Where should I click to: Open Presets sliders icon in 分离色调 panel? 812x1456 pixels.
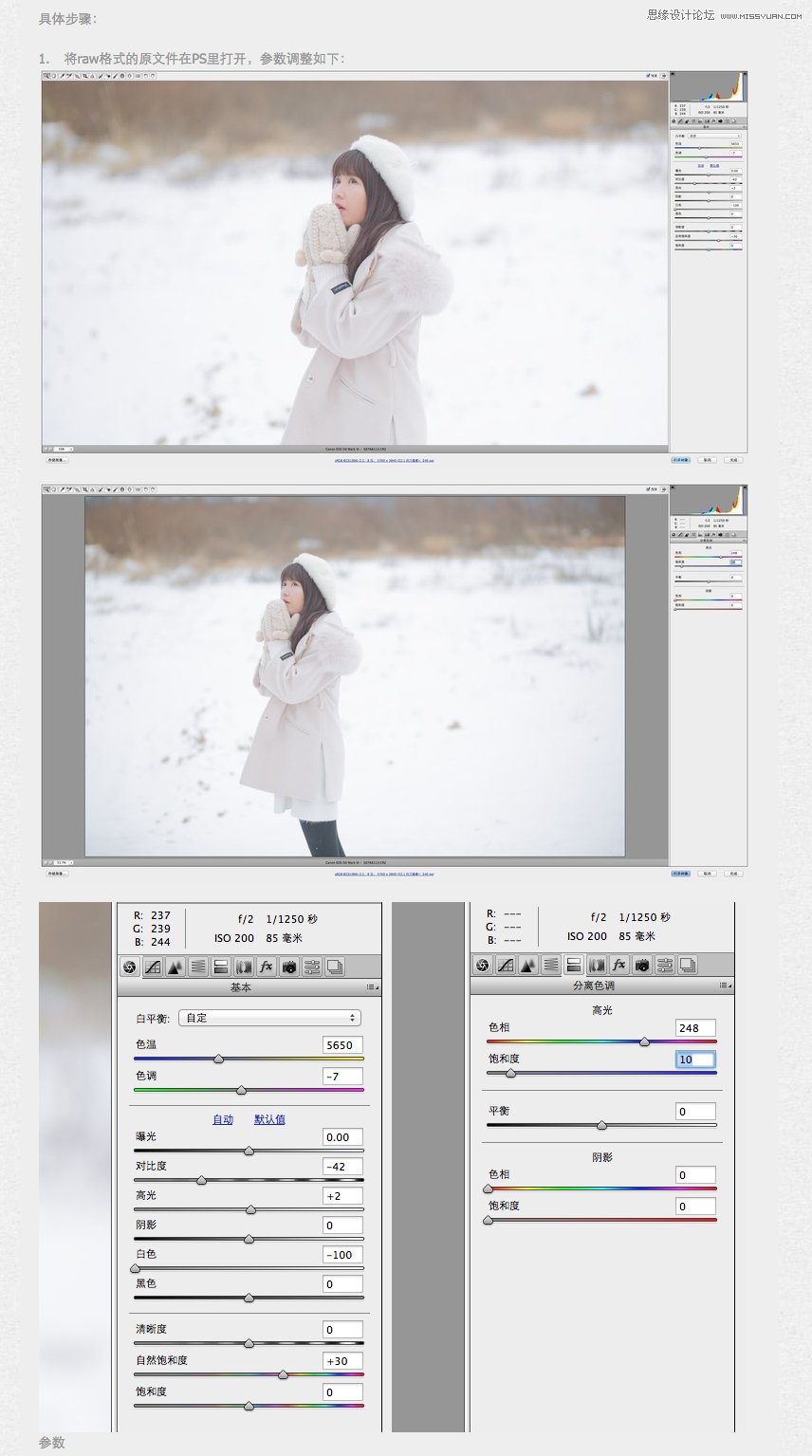point(665,965)
